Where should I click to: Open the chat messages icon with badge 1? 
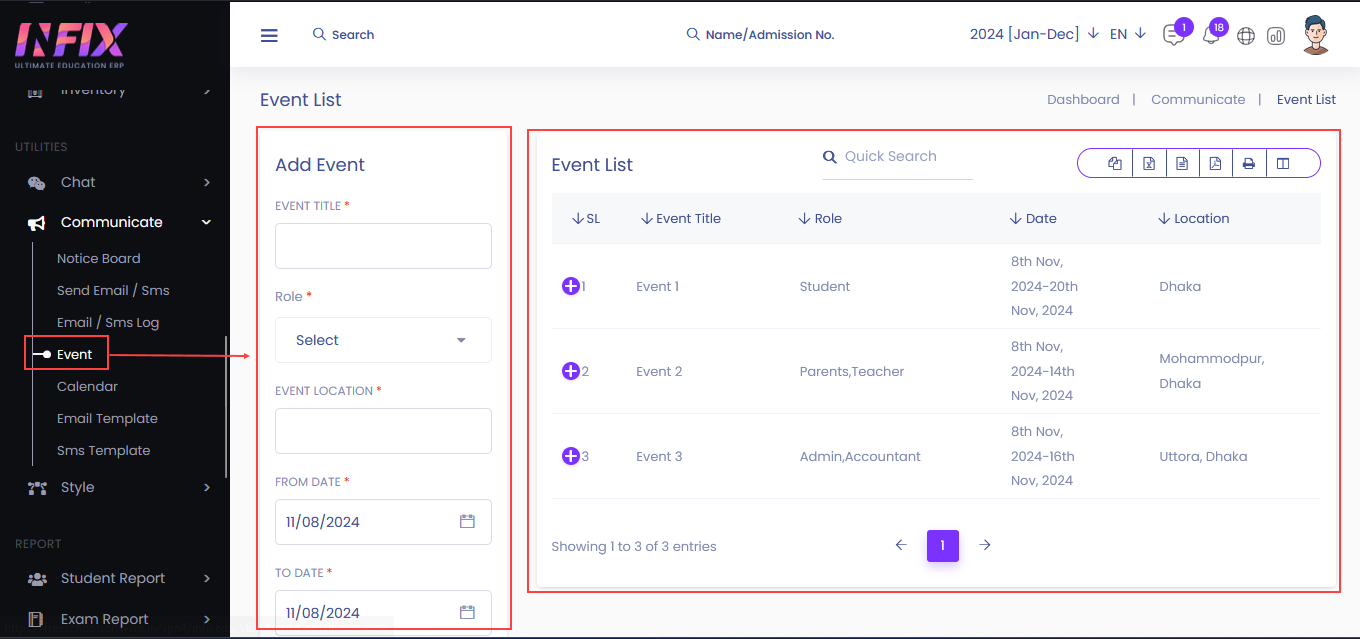pos(1173,35)
